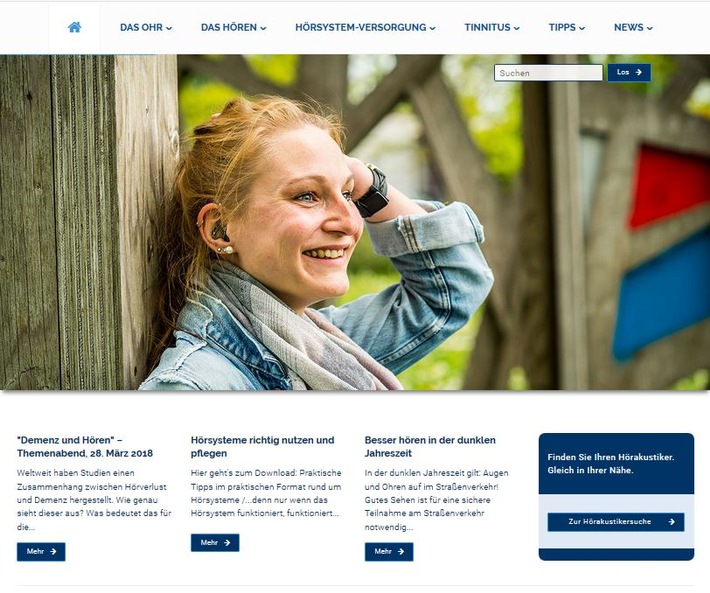Submit search with the Los button
The image size is (710, 593).
click(x=629, y=72)
